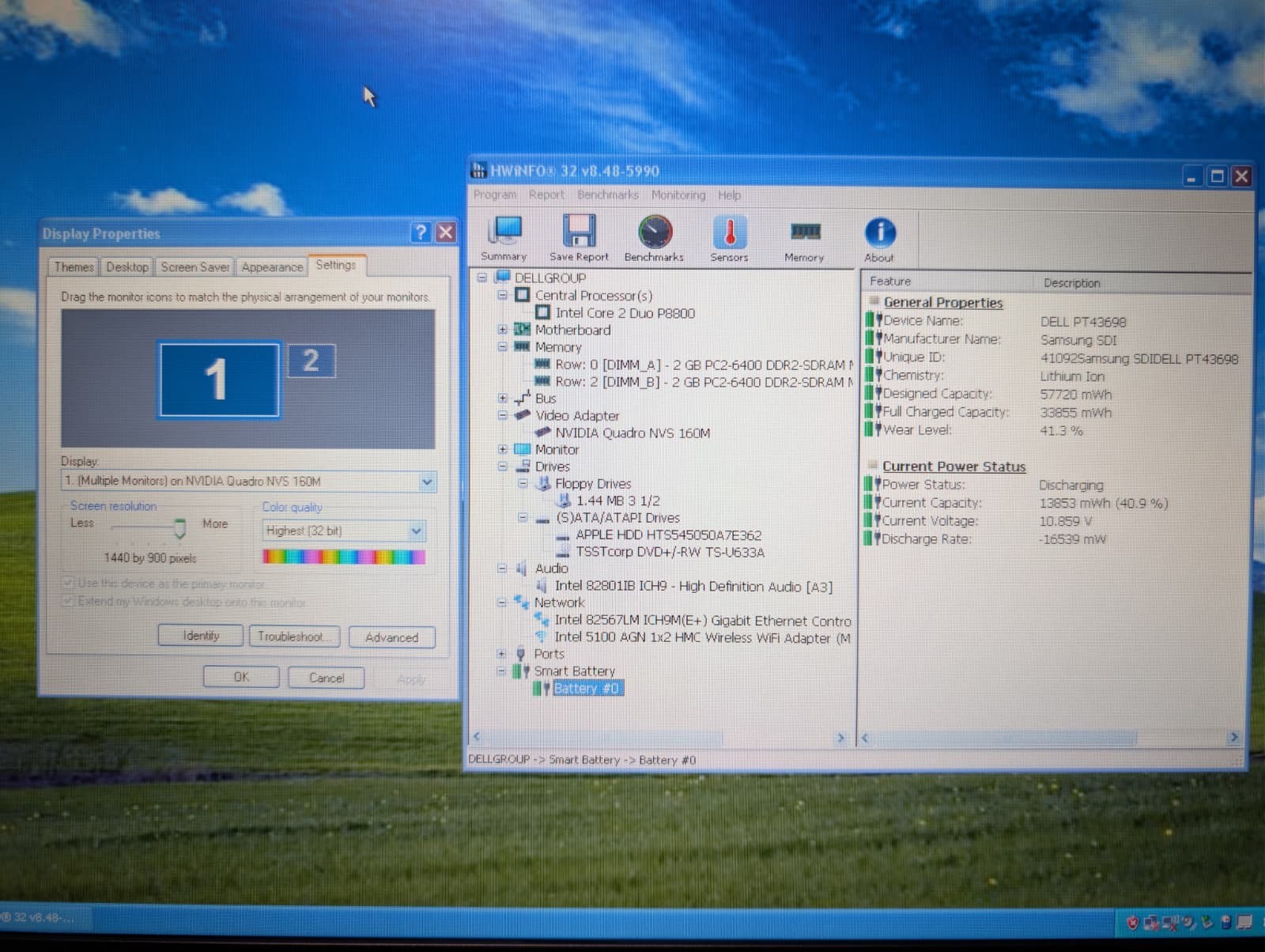
Task: Collapse the Smart Battery node
Action: [501, 671]
